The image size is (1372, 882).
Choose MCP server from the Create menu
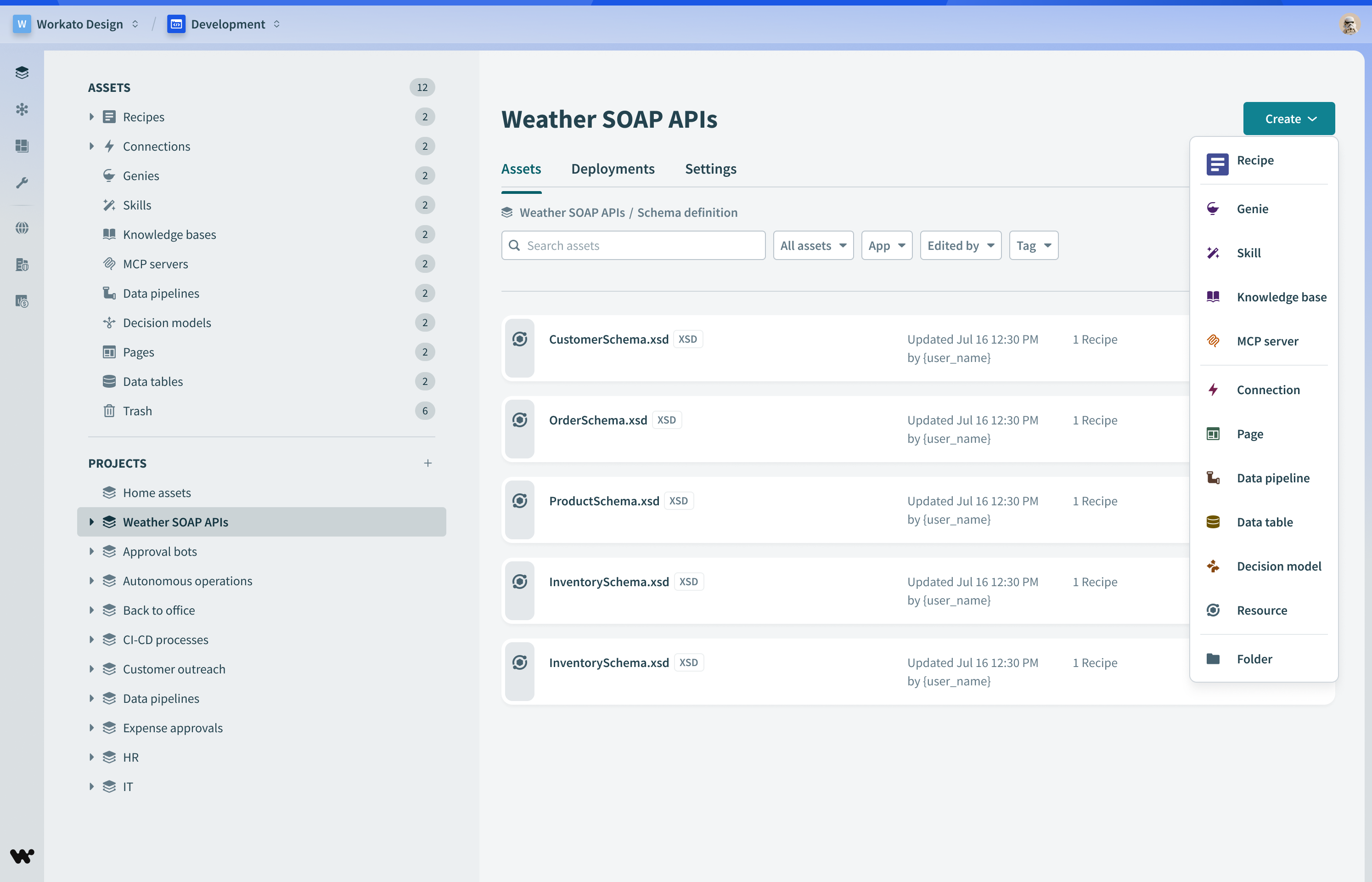(x=1267, y=341)
